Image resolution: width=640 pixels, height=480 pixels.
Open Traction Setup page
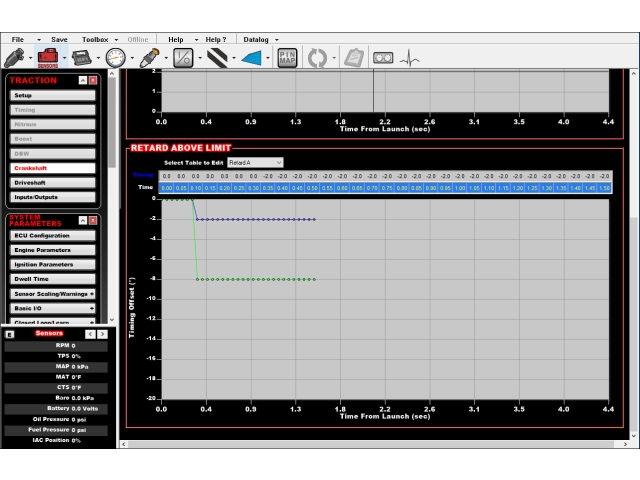pyautogui.click(x=53, y=95)
